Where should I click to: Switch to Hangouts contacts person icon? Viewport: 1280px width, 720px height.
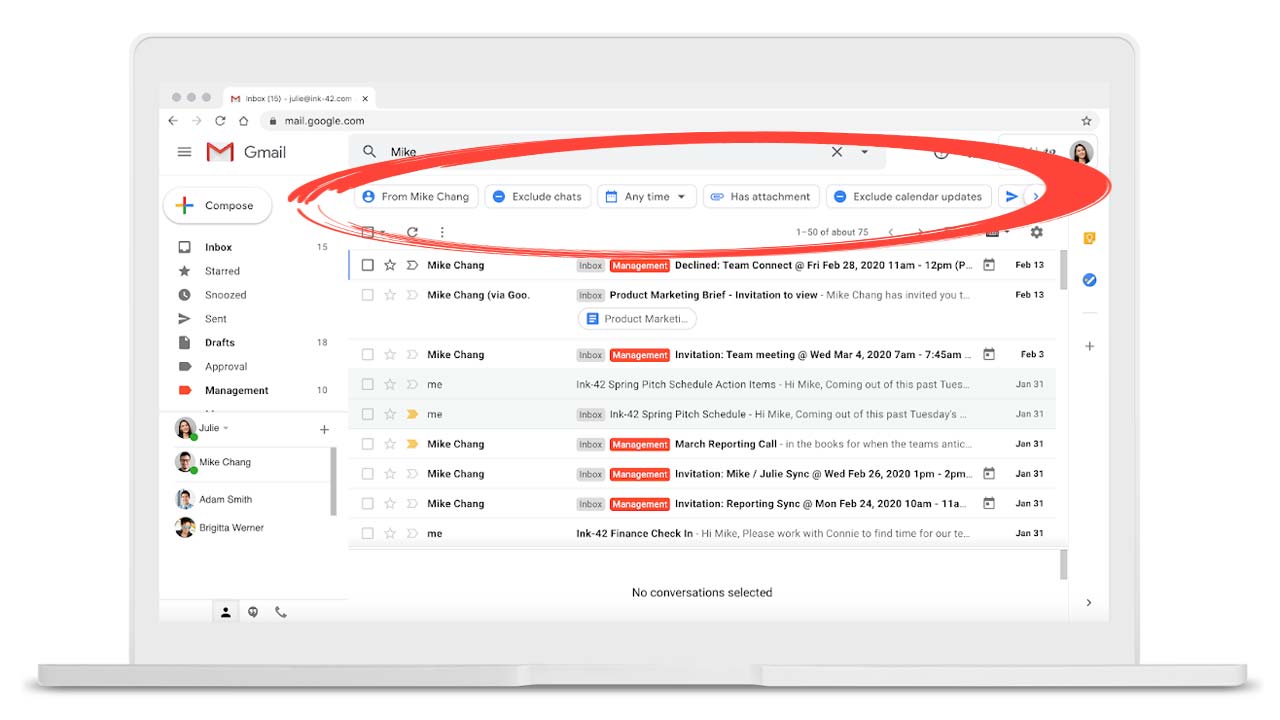tap(226, 612)
